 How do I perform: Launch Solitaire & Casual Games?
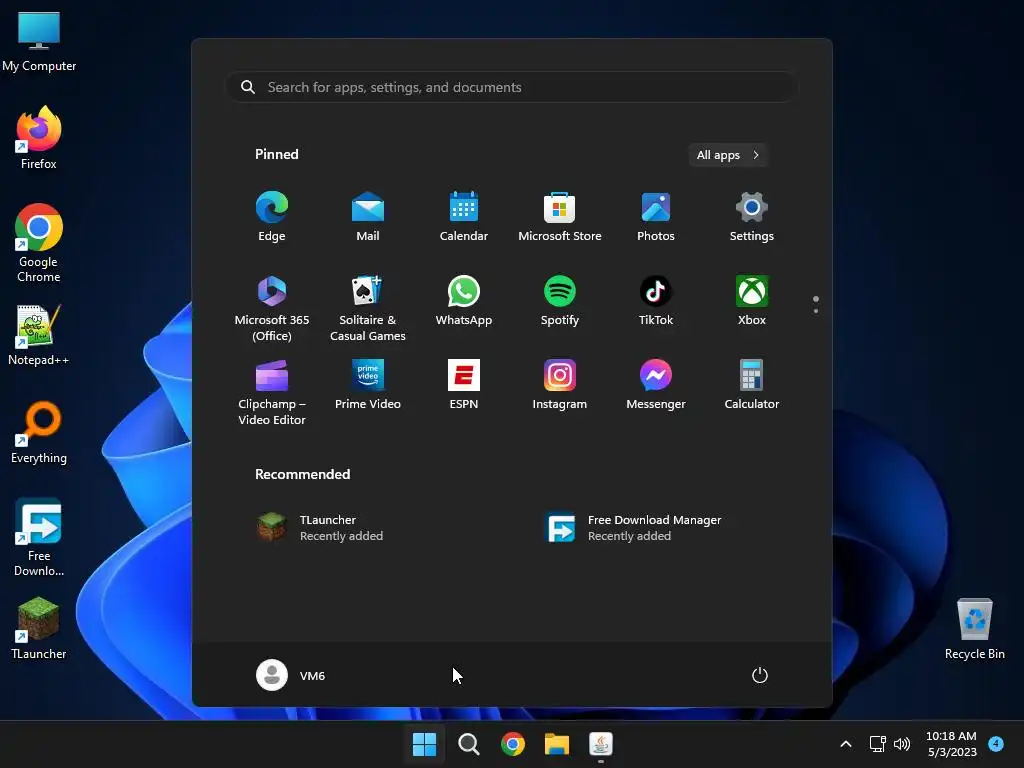point(368,308)
